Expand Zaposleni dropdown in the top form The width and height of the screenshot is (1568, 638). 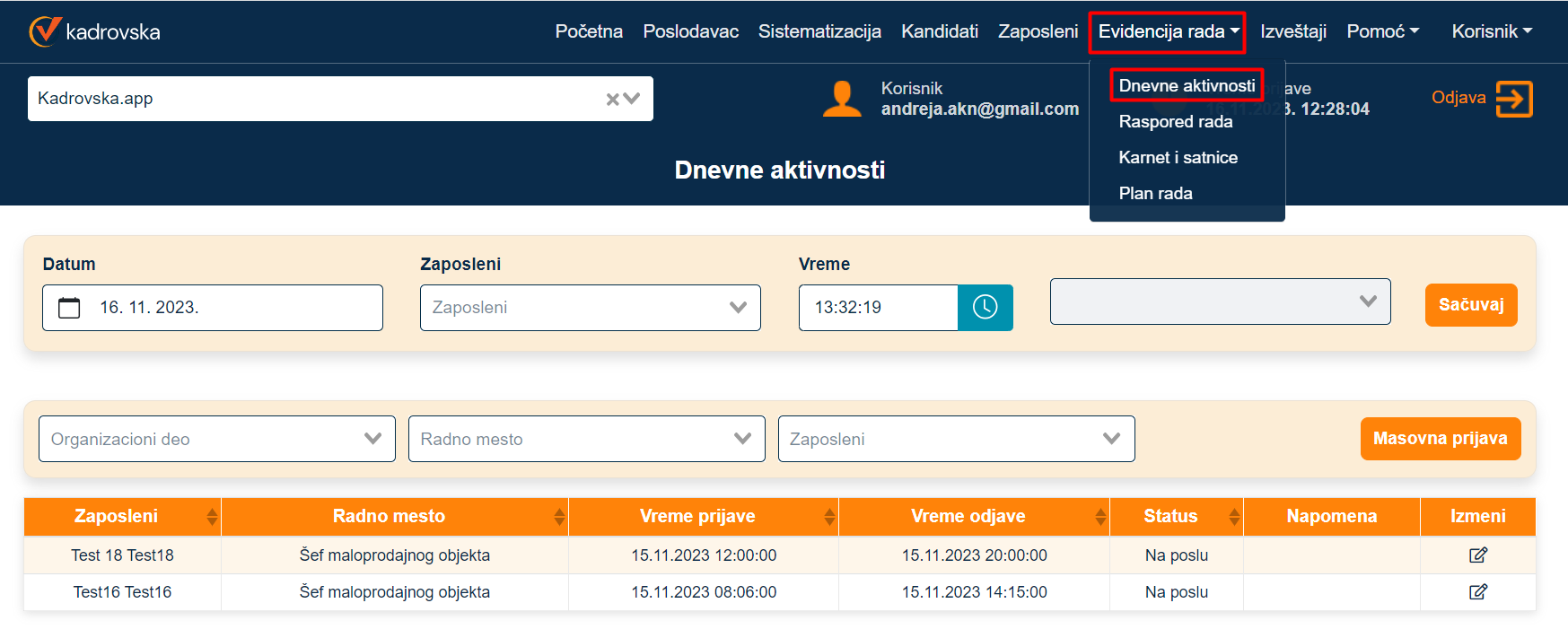click(x=590, y=308)
